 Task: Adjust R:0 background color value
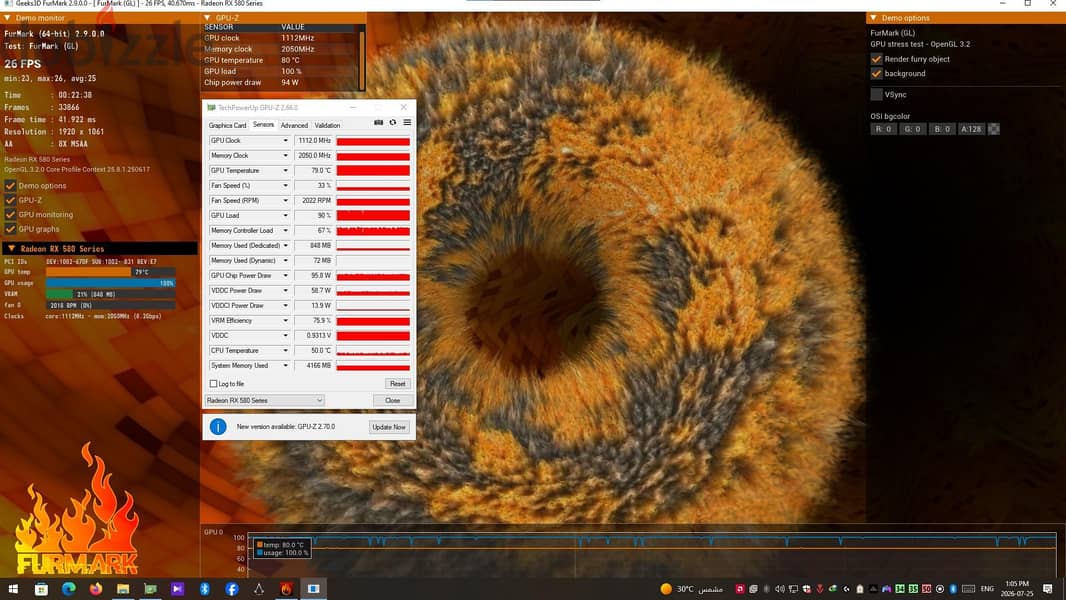883,129
